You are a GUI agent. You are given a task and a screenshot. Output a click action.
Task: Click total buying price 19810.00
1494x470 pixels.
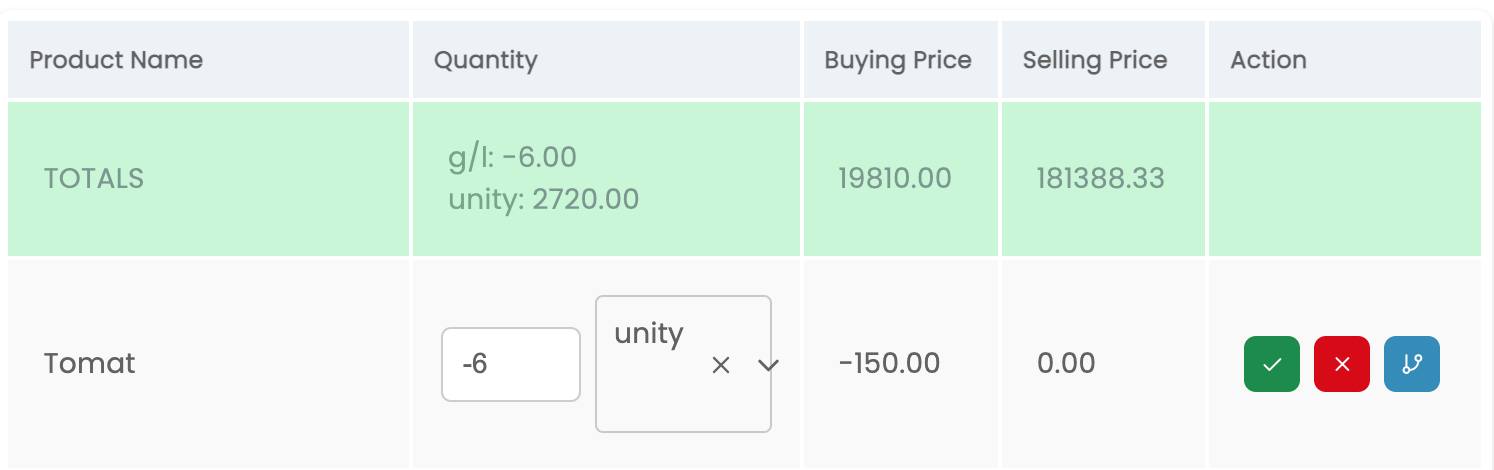(894, 179)
